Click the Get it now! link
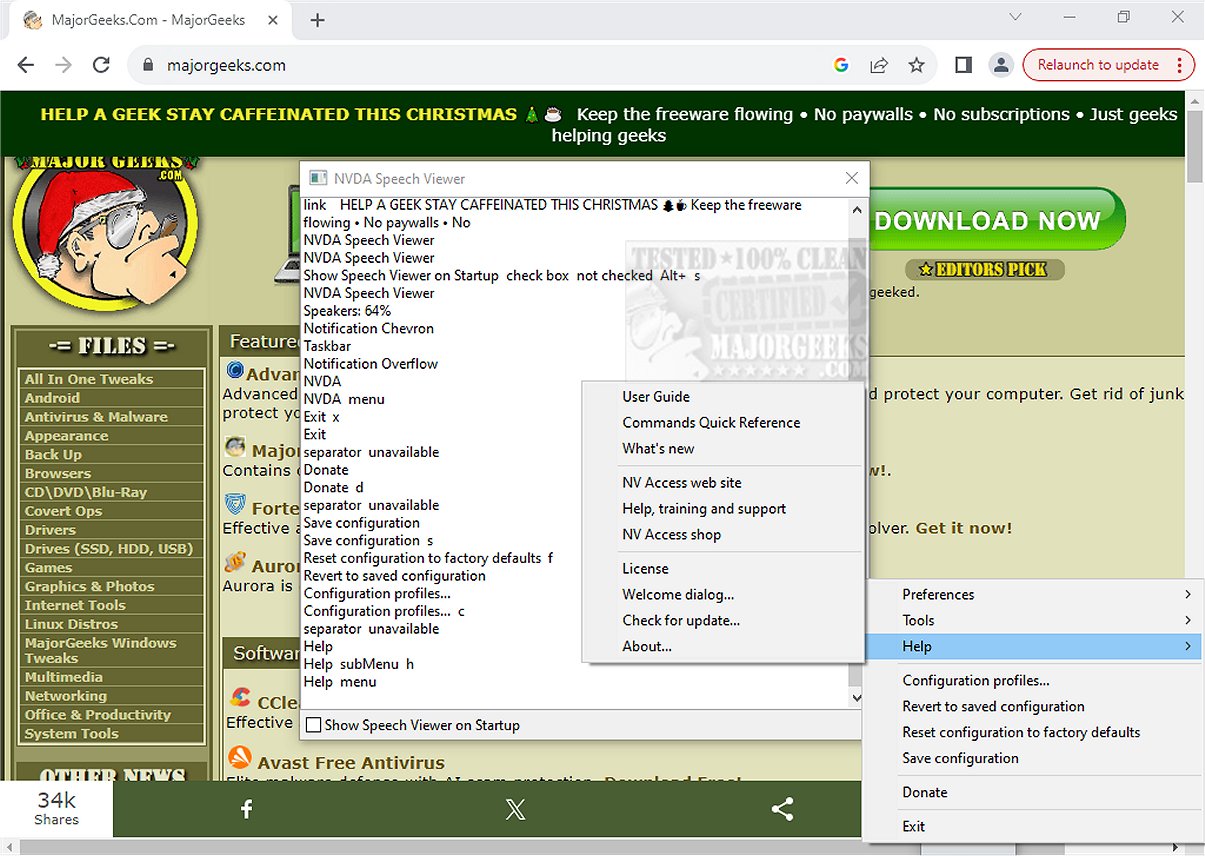Viewport: 1205px width, 856px height. point(964,528)
